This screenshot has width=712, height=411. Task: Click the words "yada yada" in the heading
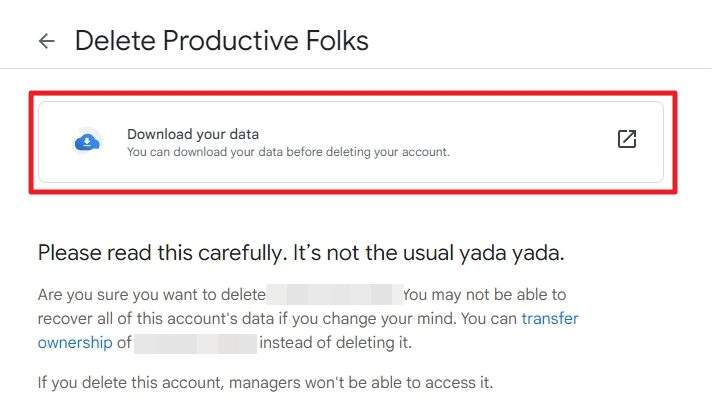pyautogui.click(x=511, y=253)
